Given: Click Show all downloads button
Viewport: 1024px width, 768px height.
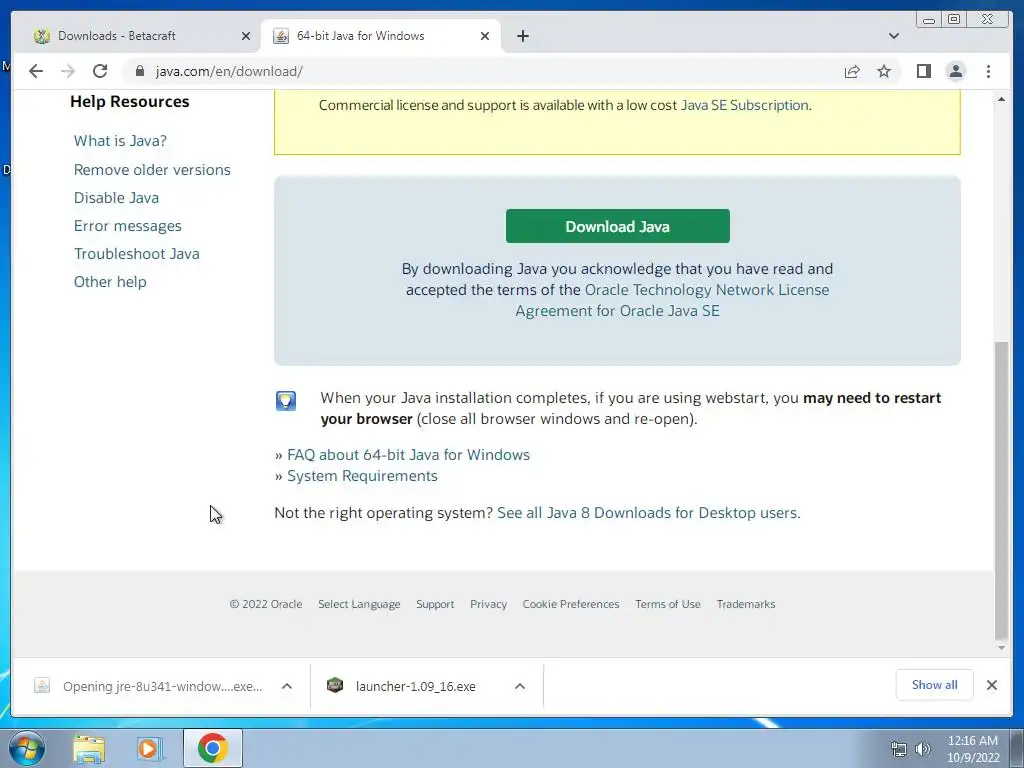Looking at the screenshot, I should coord(935,685).
